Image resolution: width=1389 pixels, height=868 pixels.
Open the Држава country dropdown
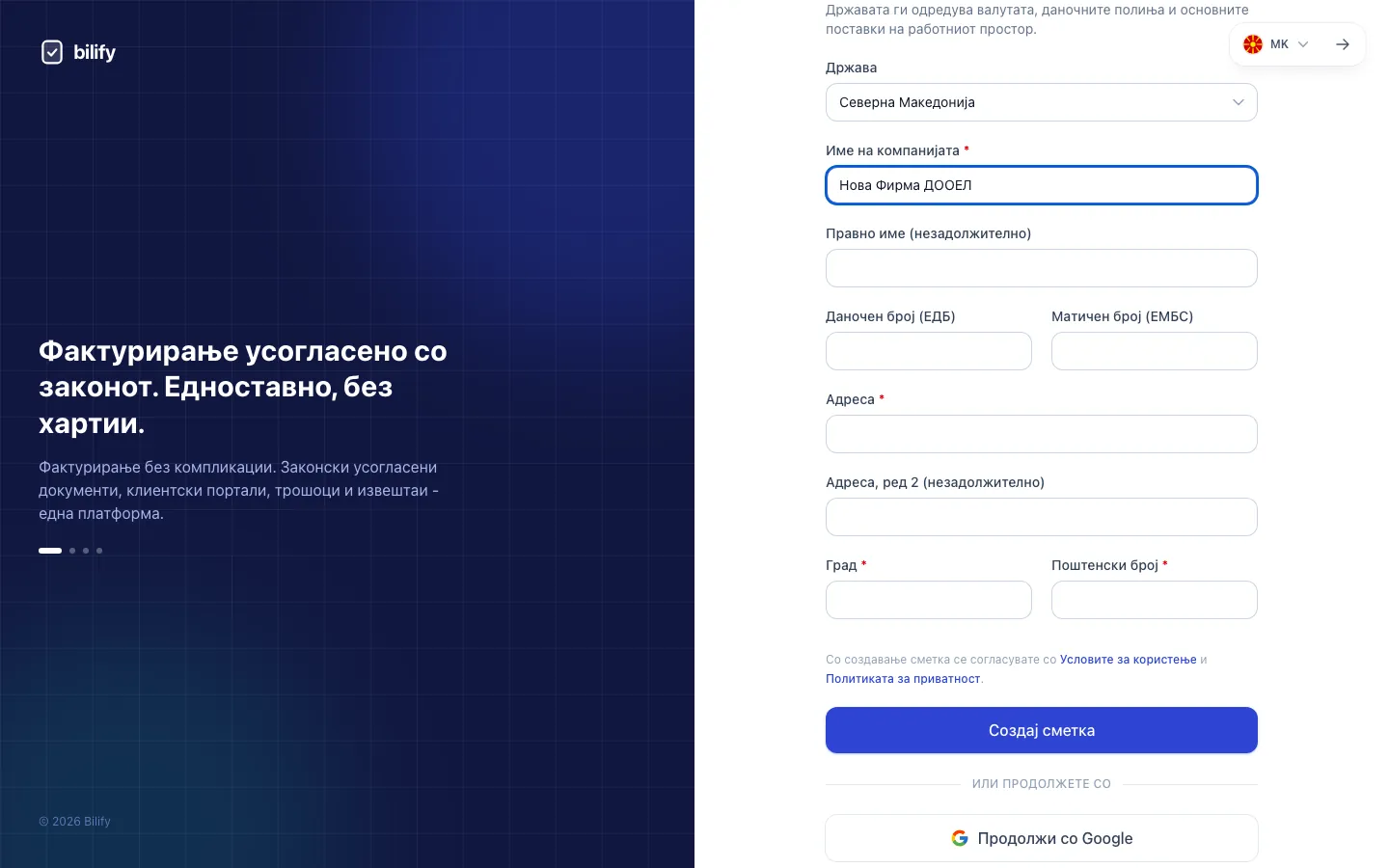pos(1042,102)
